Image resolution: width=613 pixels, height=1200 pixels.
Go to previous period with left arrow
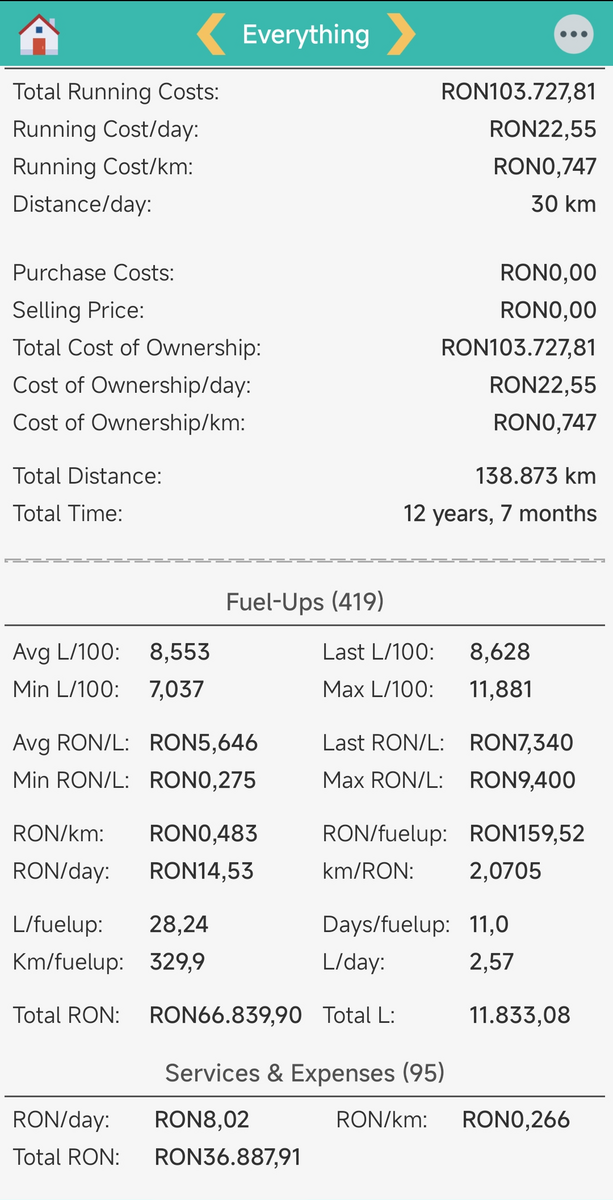coord(211,35)
